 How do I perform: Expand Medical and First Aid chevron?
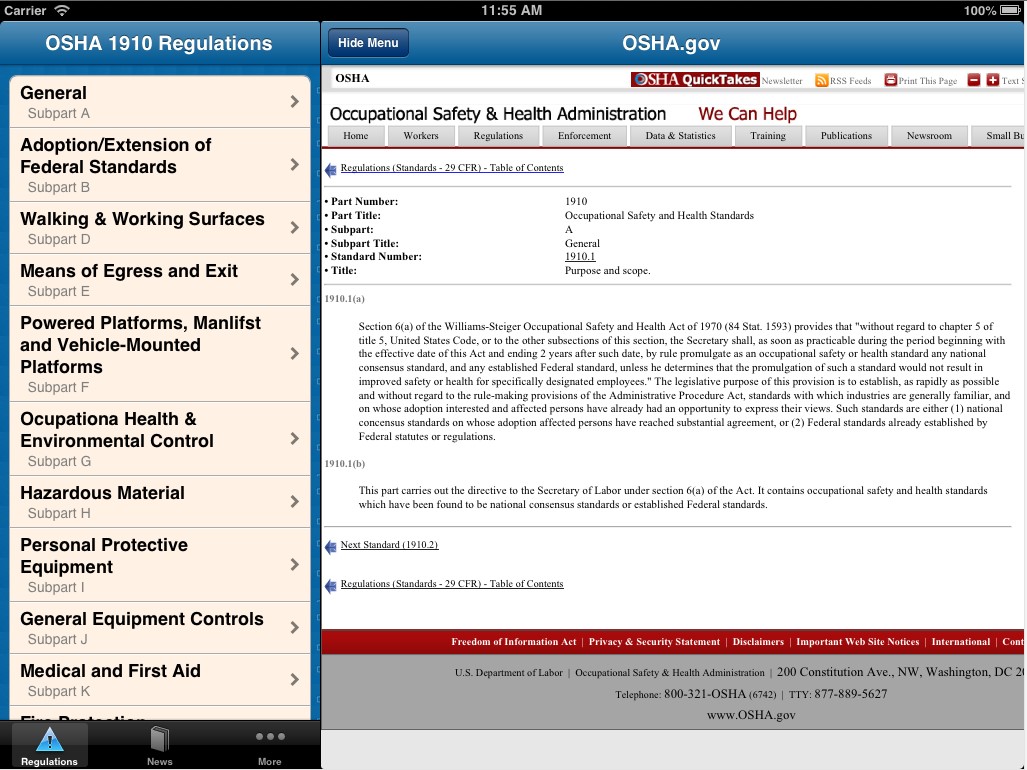(x=295, y=680)
